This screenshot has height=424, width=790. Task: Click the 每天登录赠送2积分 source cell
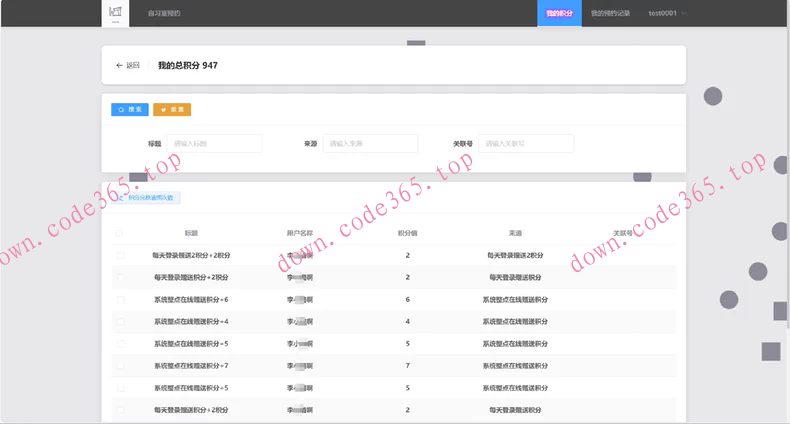pos(515,255)
